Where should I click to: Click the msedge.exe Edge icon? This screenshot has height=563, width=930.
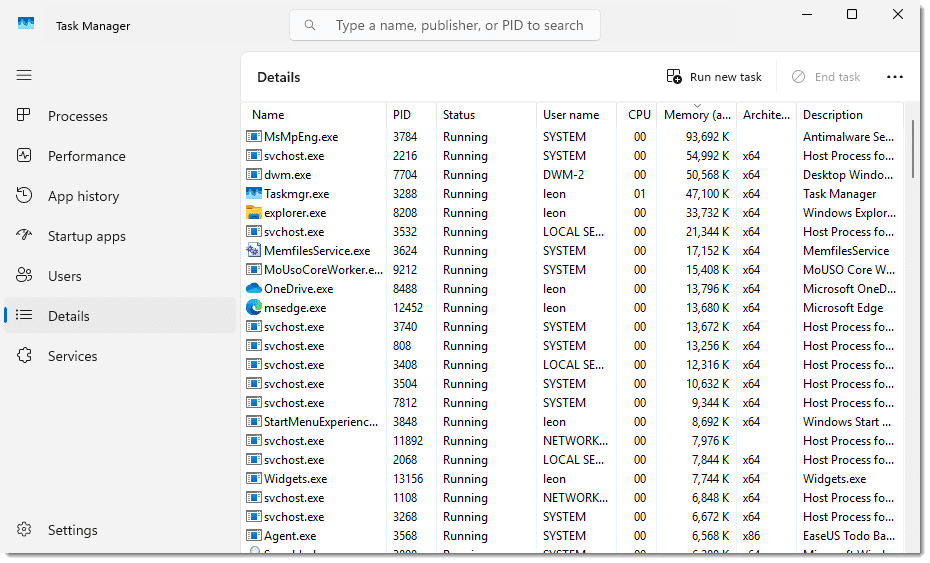pyautogui.click(x=254, y=307)
